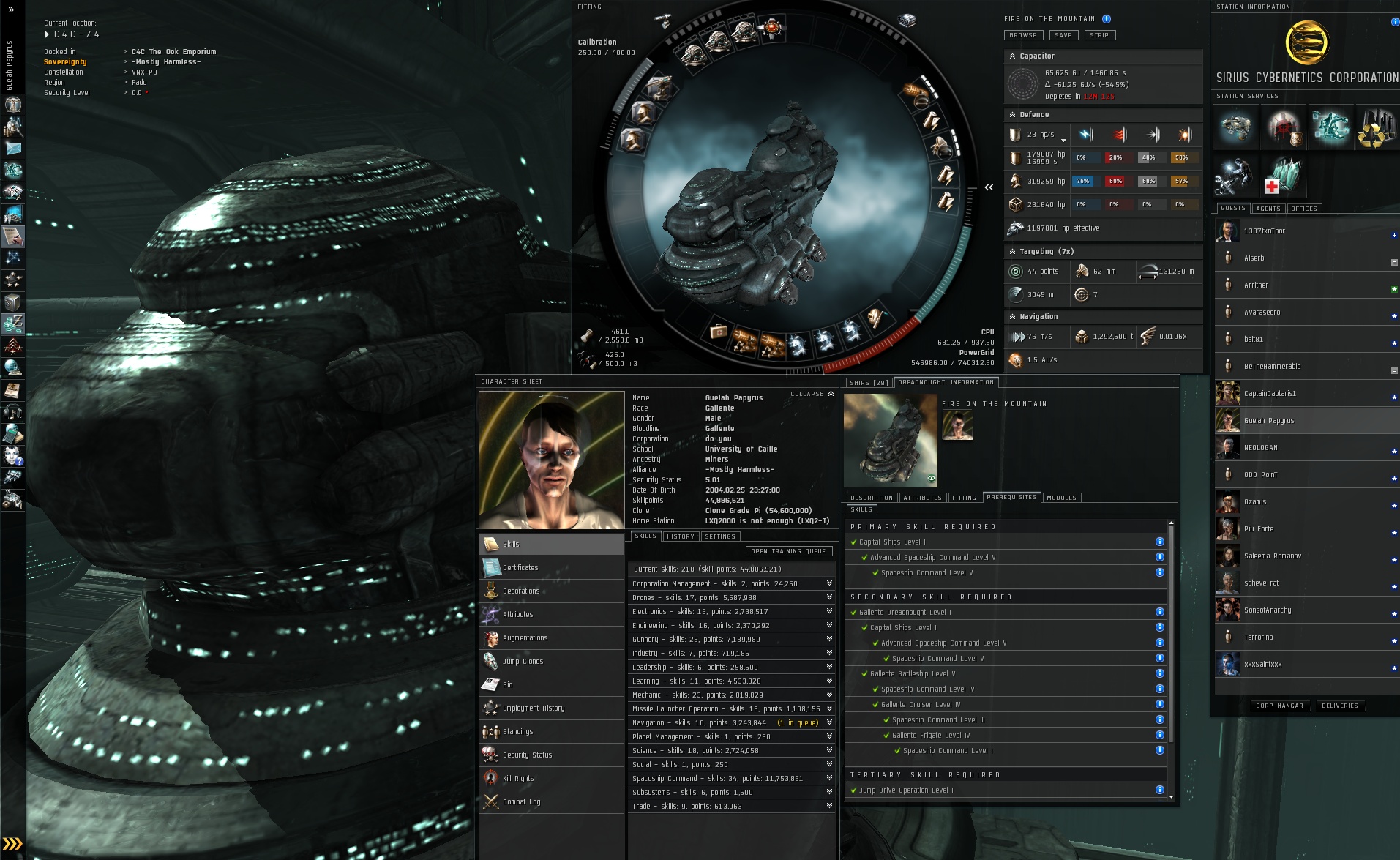The image size is (1400, 860).
Task: Open the Help face icon with question mark
Action: (x=13, y=456)
